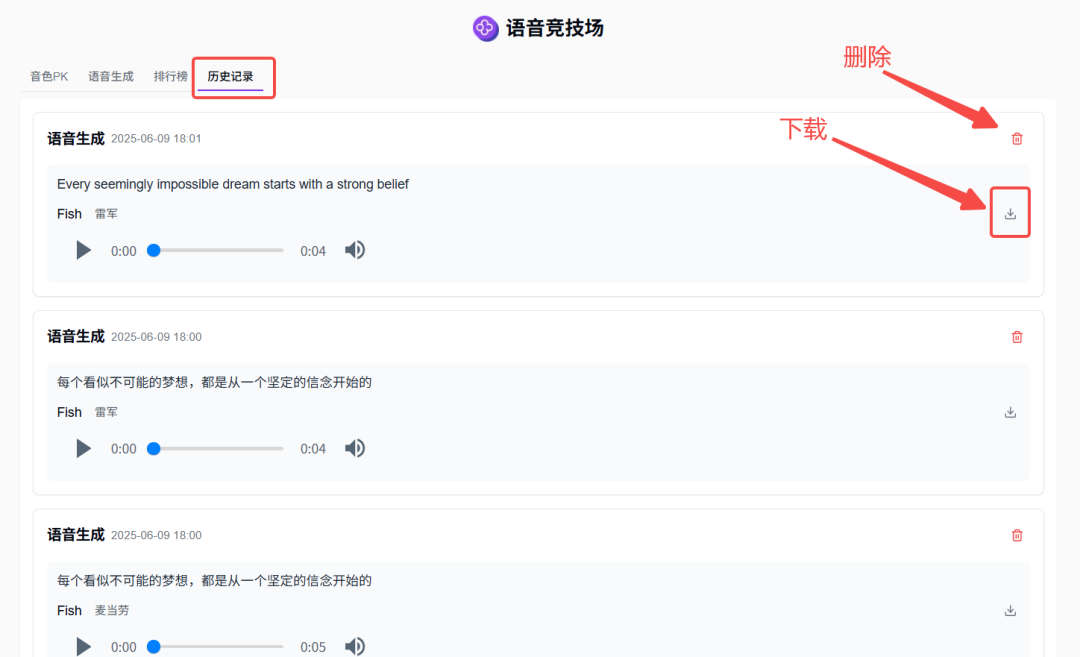Click the 语音生成 heading of the 18:01 record
1080x657 pixels.
tap(76, 139)
